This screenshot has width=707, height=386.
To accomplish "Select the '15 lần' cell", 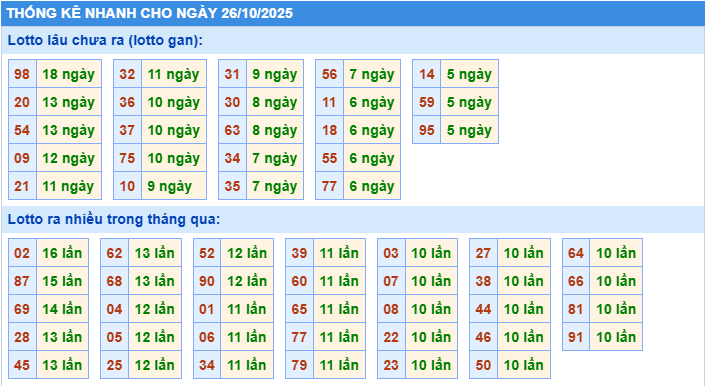I will pos(62,281).
